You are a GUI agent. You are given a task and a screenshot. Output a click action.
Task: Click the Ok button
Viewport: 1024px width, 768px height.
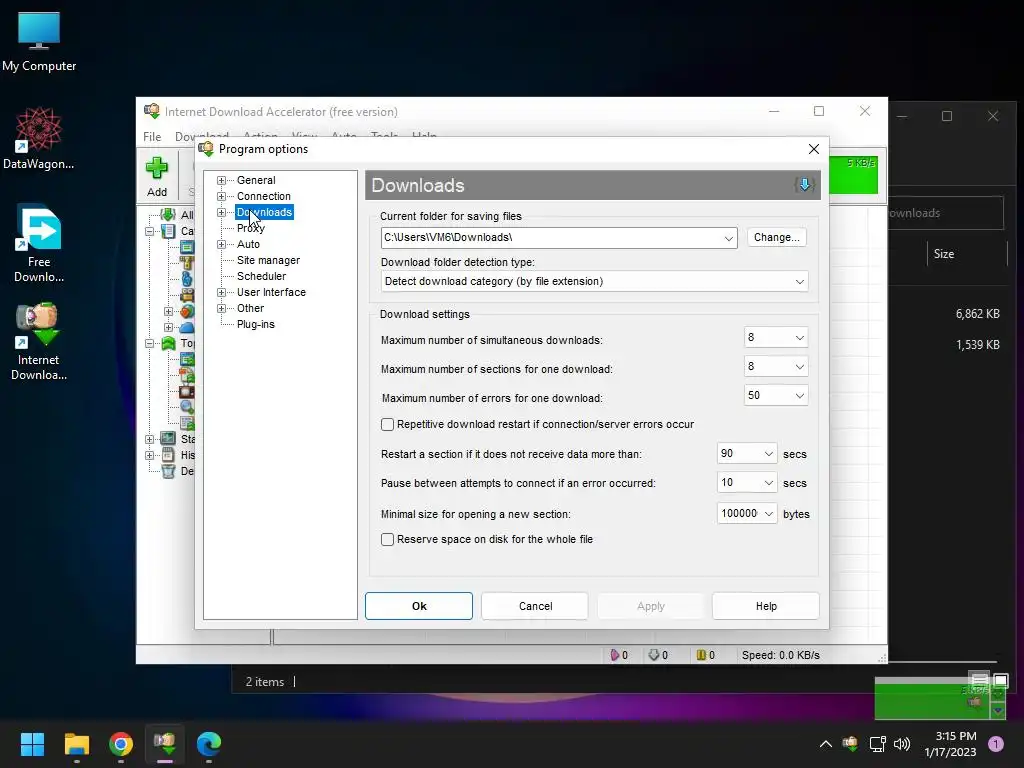[419, 606]
